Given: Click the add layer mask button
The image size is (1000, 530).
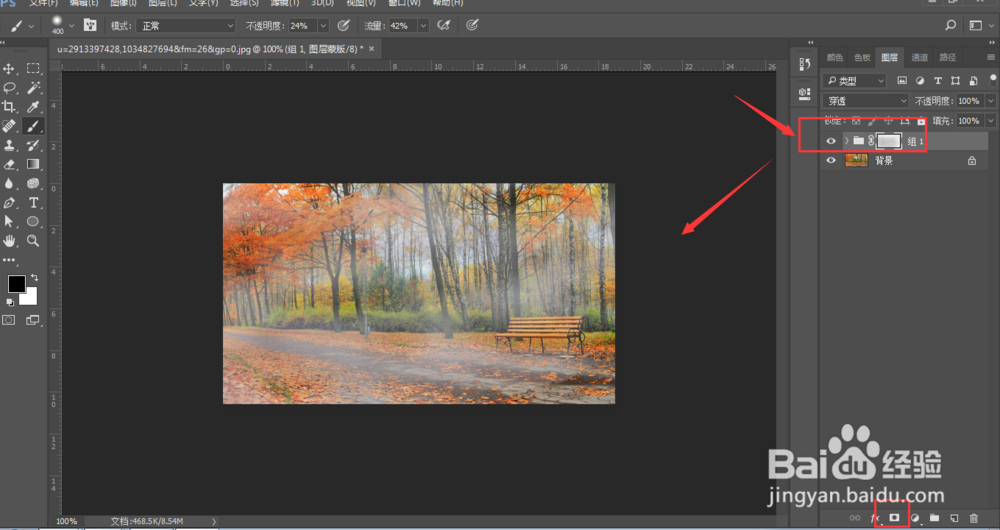Looking at the screenshot, I should [x=894, y=518].
